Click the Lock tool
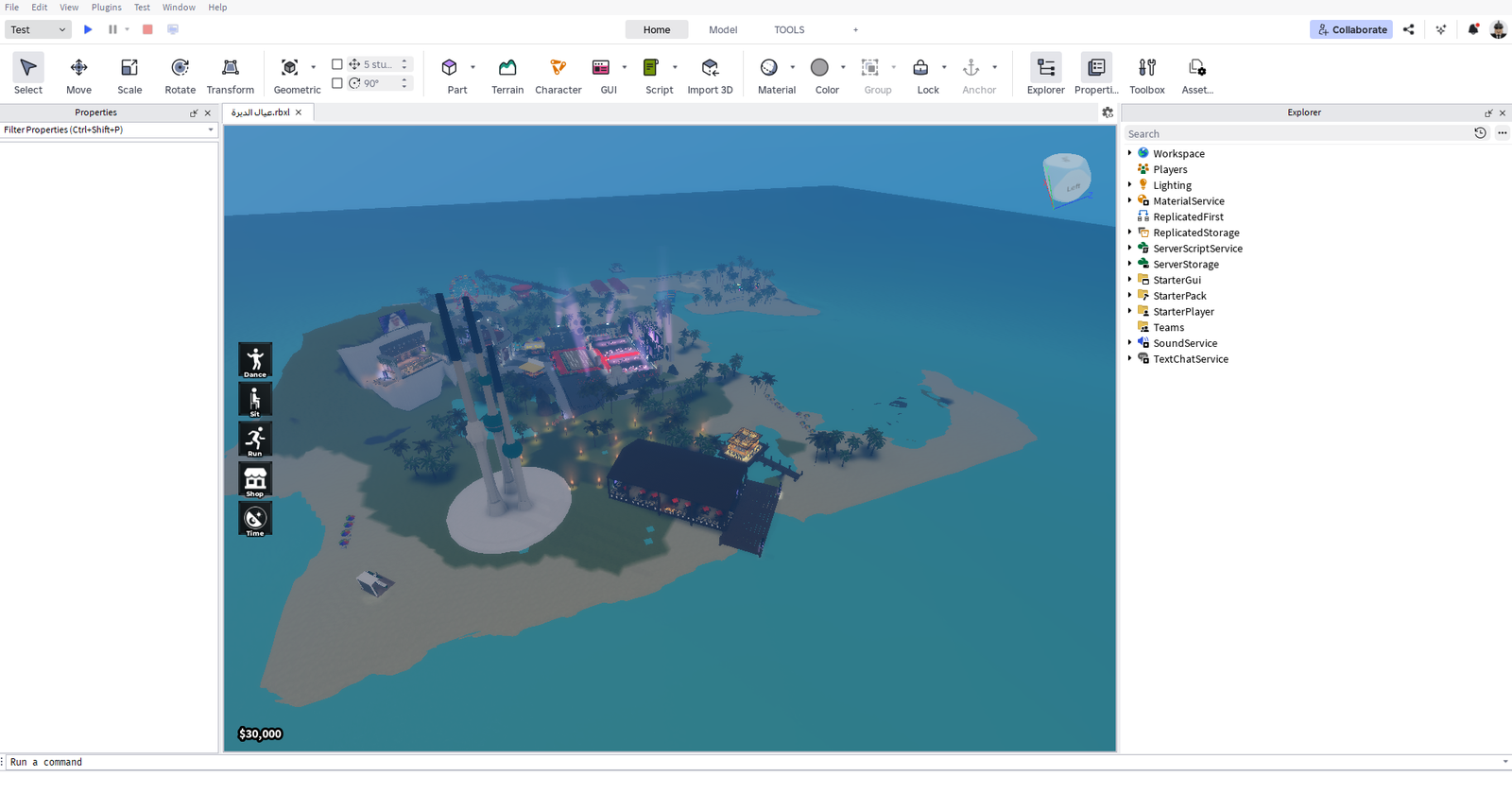 pyautogui.click(x=920, y=67)
